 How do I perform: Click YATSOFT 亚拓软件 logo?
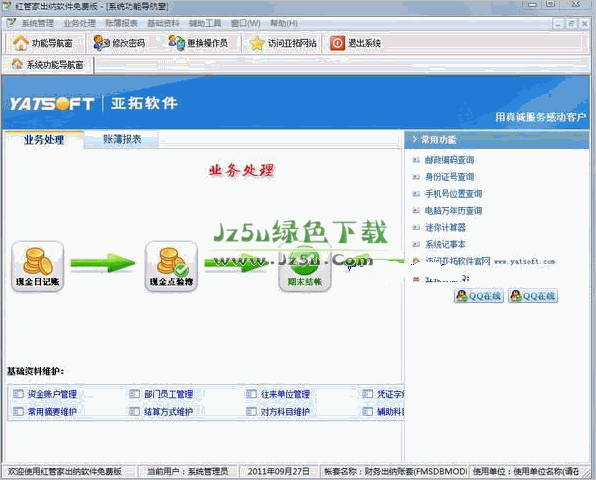coord(94,103)
